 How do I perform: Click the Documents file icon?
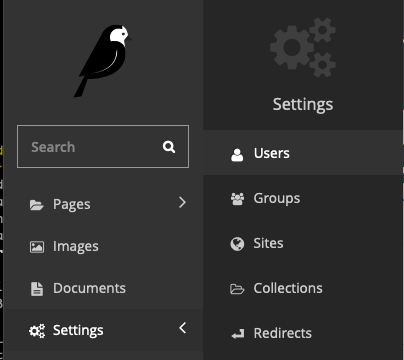tap(37, 289)
